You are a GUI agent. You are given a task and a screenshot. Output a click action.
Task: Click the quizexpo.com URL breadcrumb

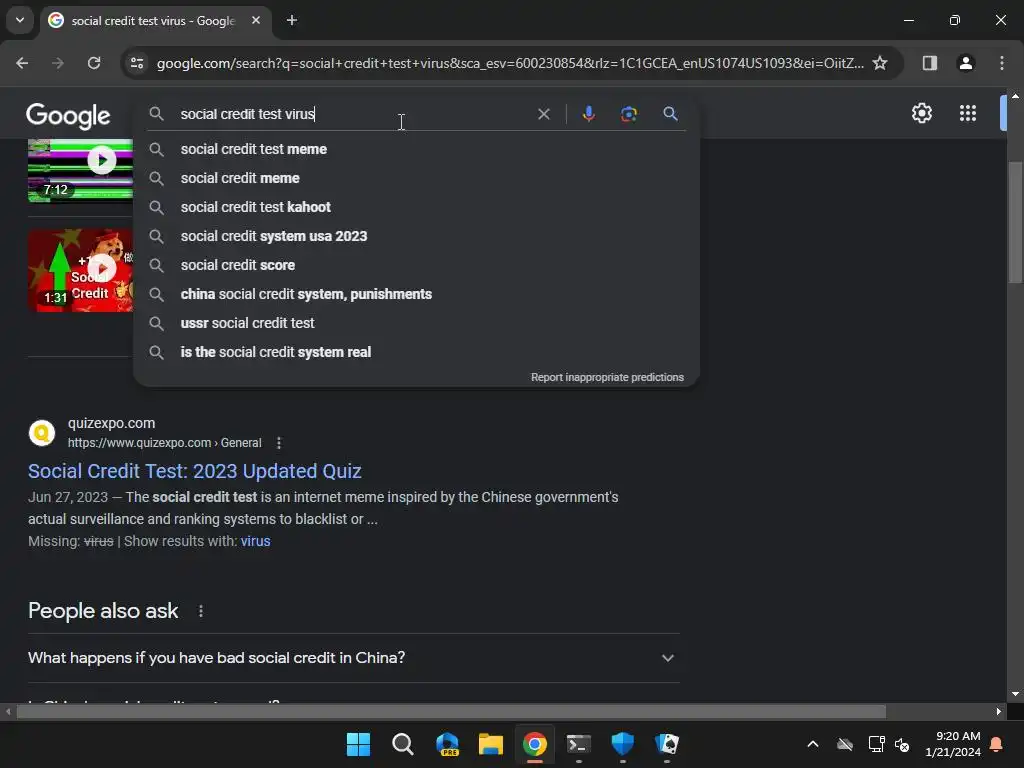165,443
